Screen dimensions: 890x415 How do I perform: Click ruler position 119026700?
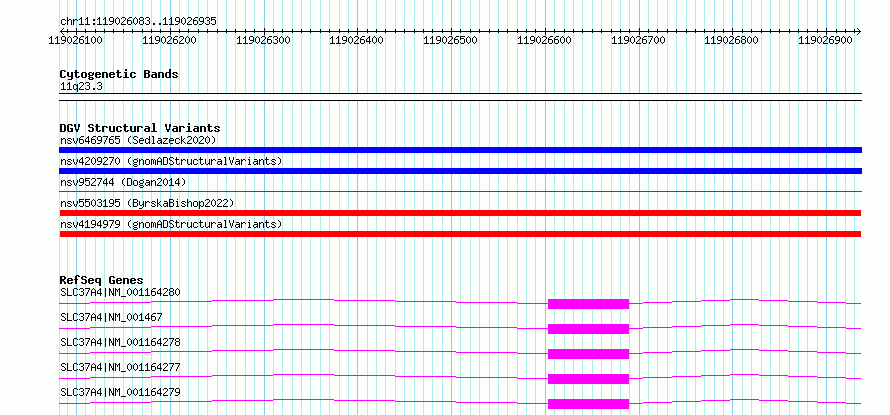tap(639, 41)
